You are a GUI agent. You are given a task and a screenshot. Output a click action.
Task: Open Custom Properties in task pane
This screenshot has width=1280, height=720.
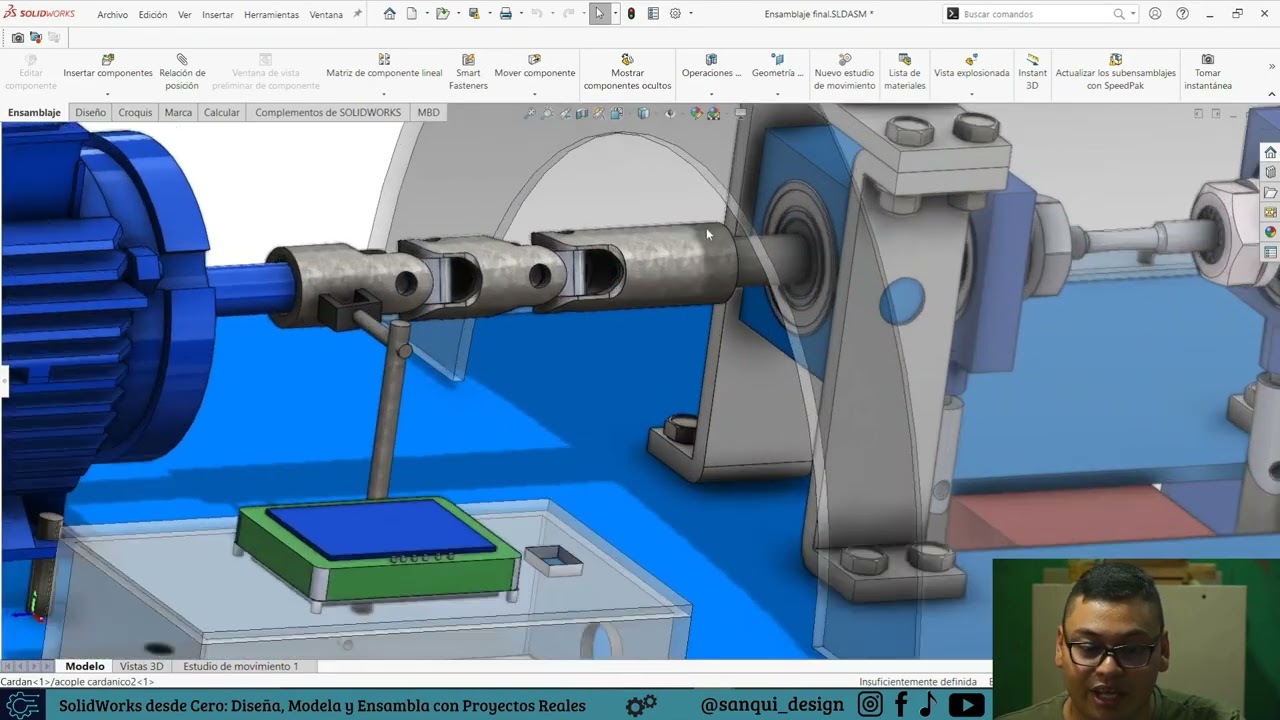[1270, 252]
